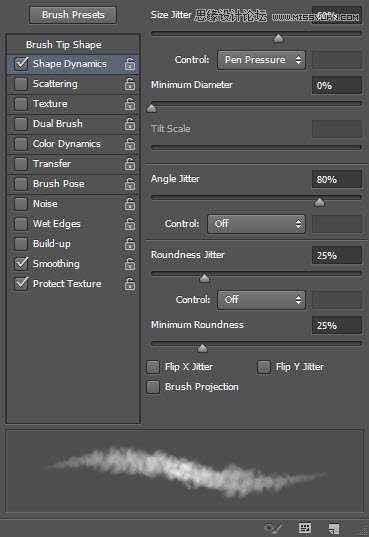Uncheck the Smoothing checkbox
The image size is (369, 537).
21,264
